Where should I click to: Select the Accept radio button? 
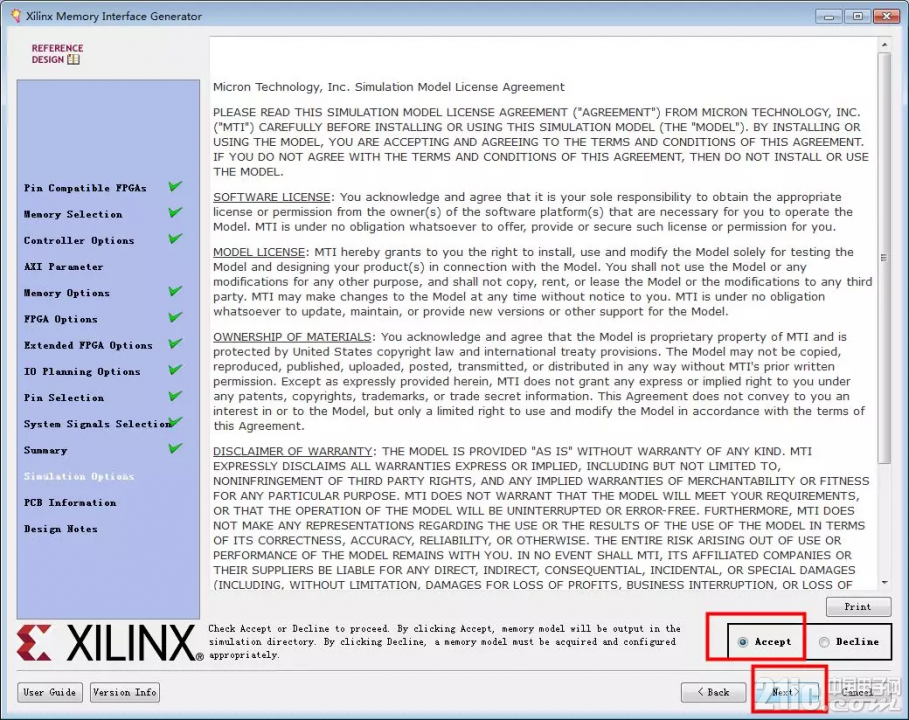(x=743, y=642)
